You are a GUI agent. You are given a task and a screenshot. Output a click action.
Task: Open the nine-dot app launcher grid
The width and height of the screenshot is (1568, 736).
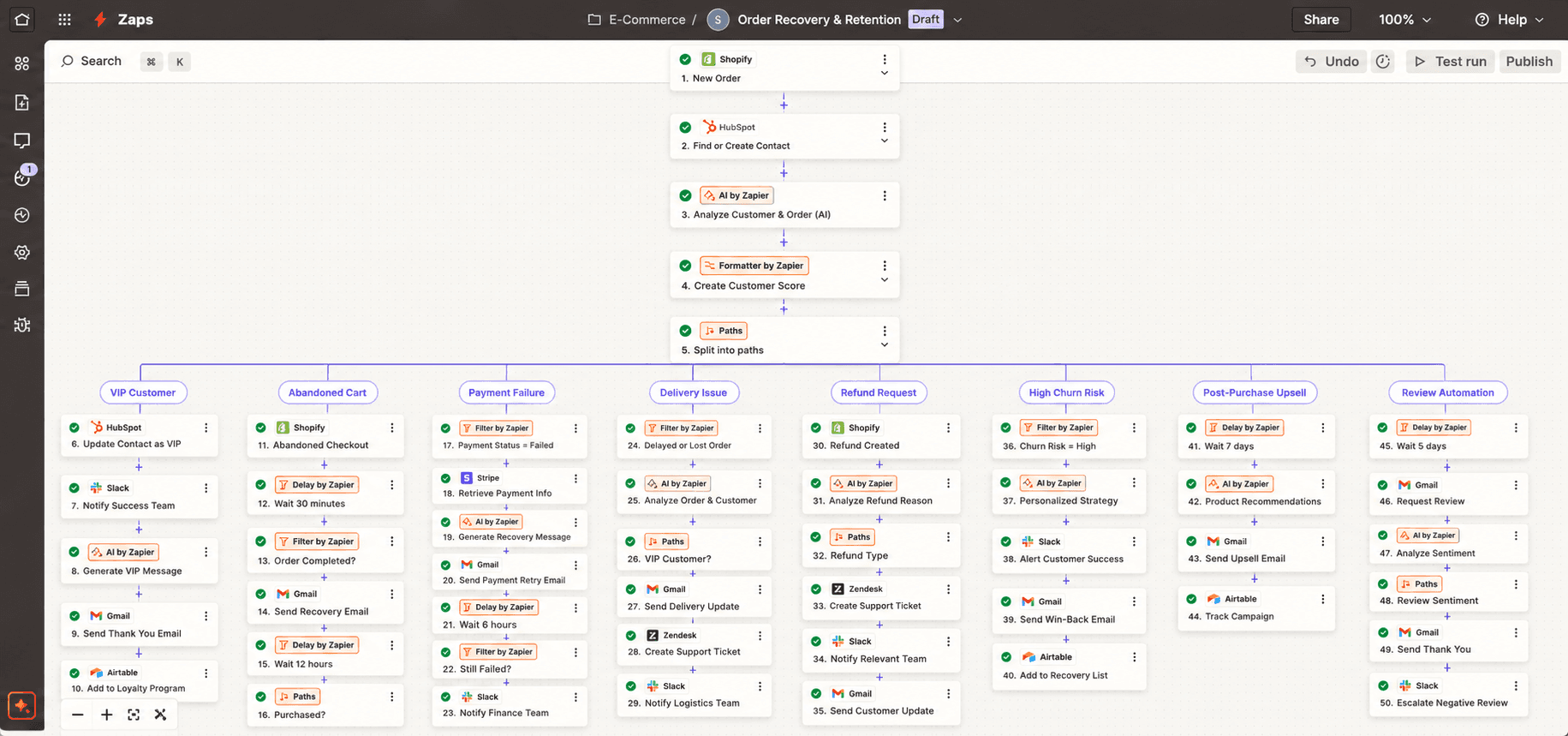tap(64, 19)
